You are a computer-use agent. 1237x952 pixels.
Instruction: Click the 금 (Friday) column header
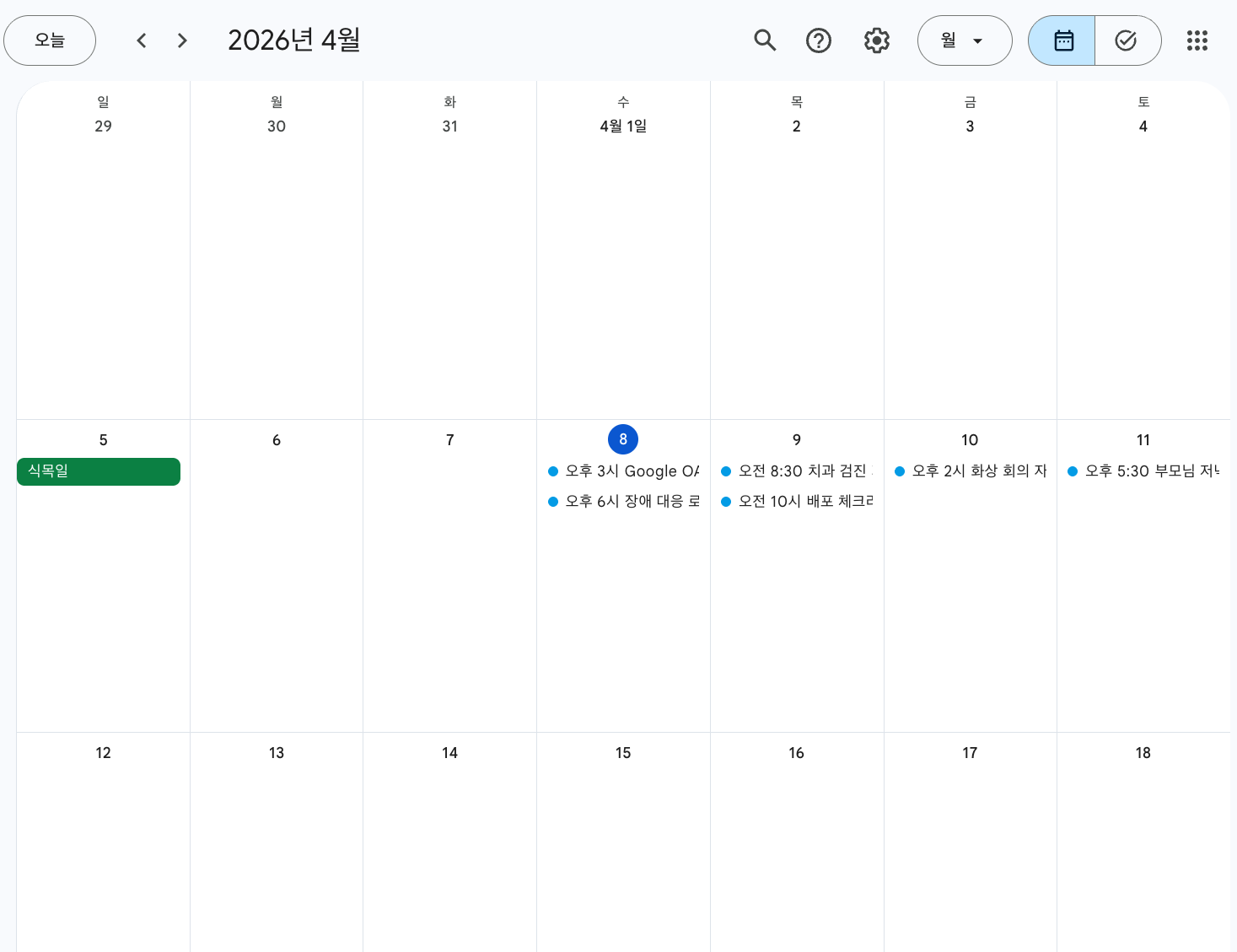coord(970,102)
